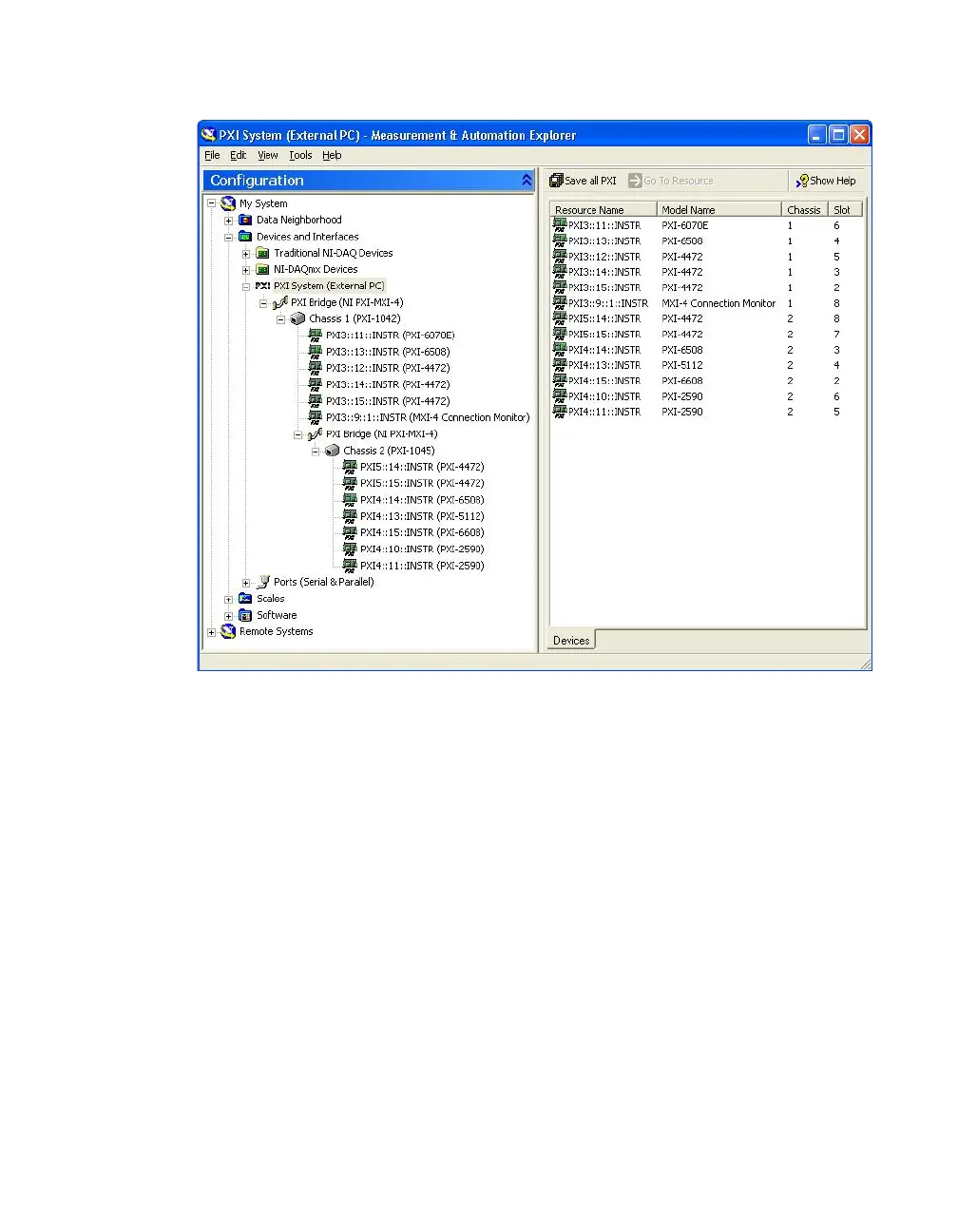This screenshot has height=1232, width=958.
Task: Open the Help menu
Action: 332,155
